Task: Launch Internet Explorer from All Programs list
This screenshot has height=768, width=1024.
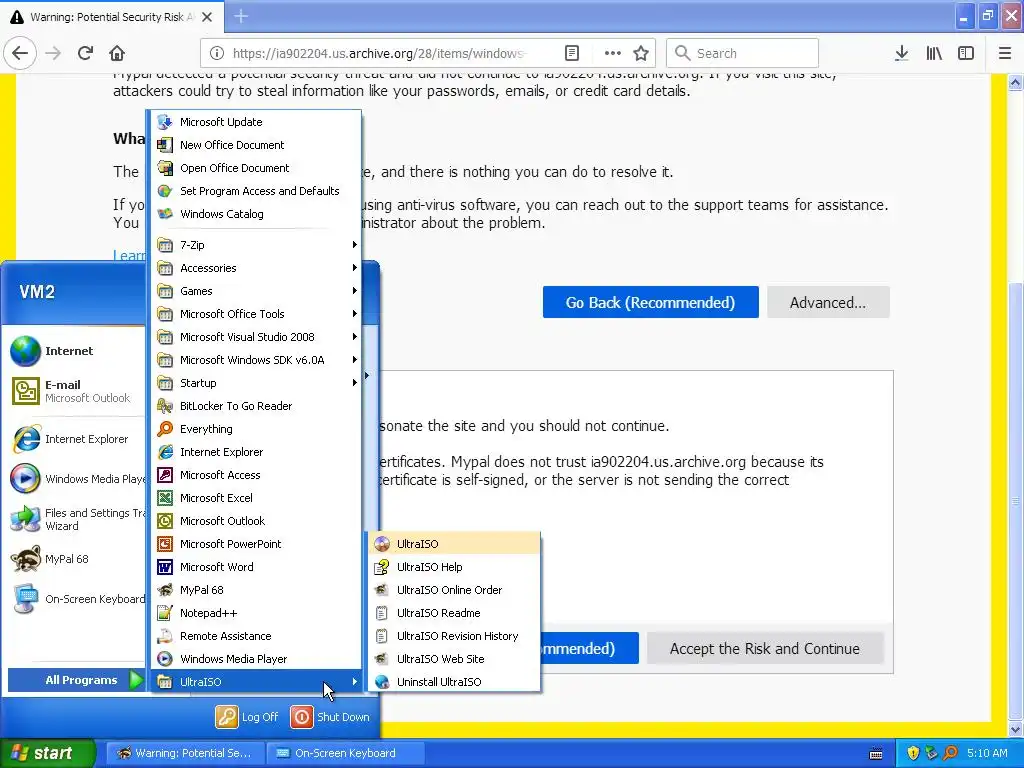Action: pyautogui.click(x=256, y=451)
